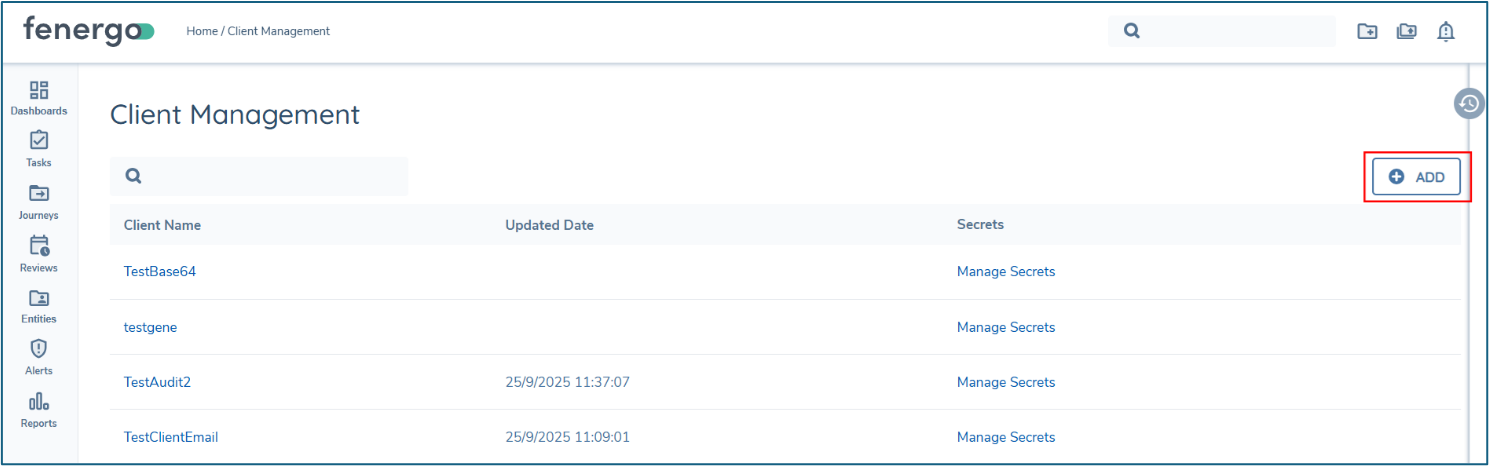
Task: Open the TestAudit2 client link
Action: point(157,382)
